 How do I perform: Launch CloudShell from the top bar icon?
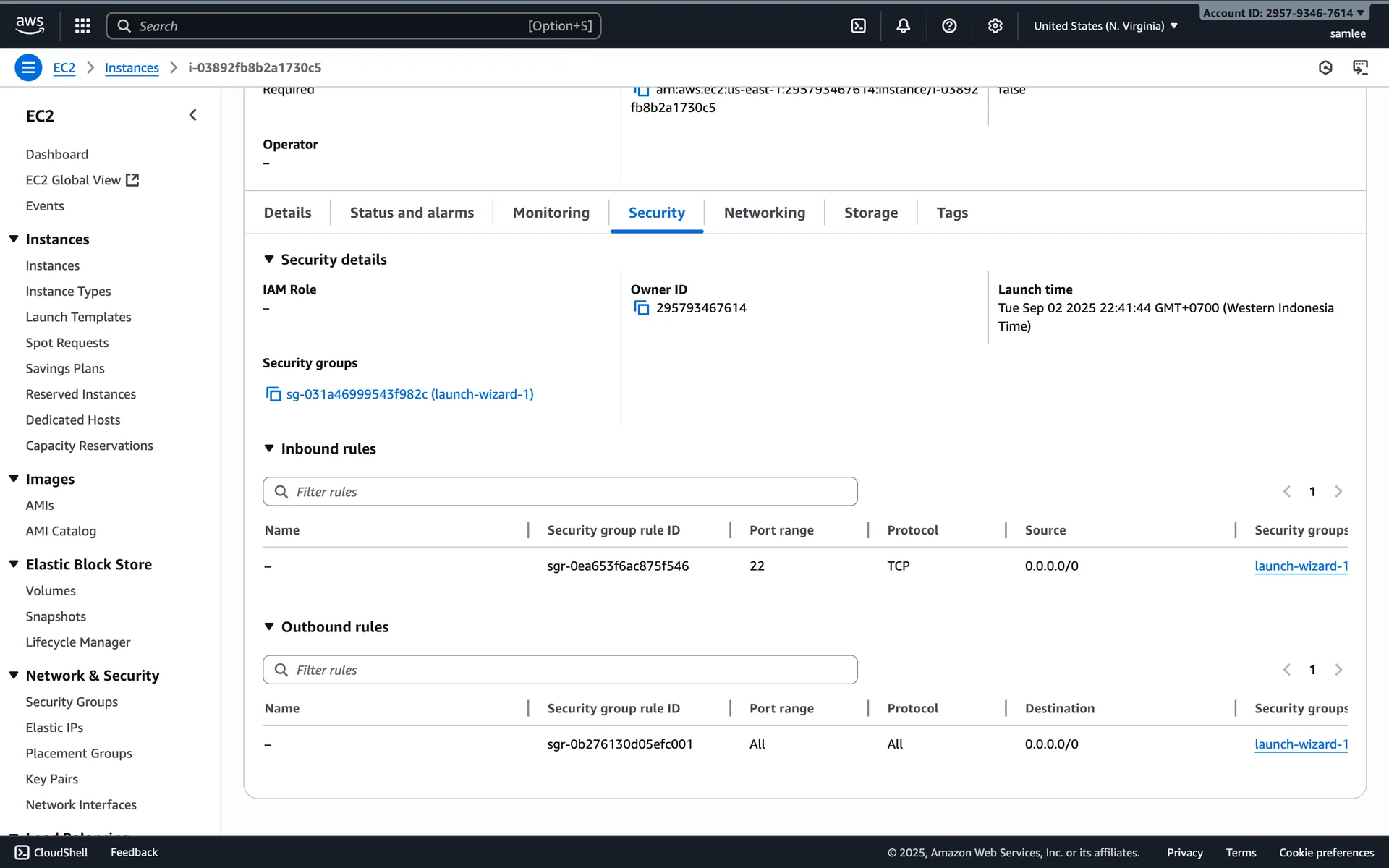(858, 26)
